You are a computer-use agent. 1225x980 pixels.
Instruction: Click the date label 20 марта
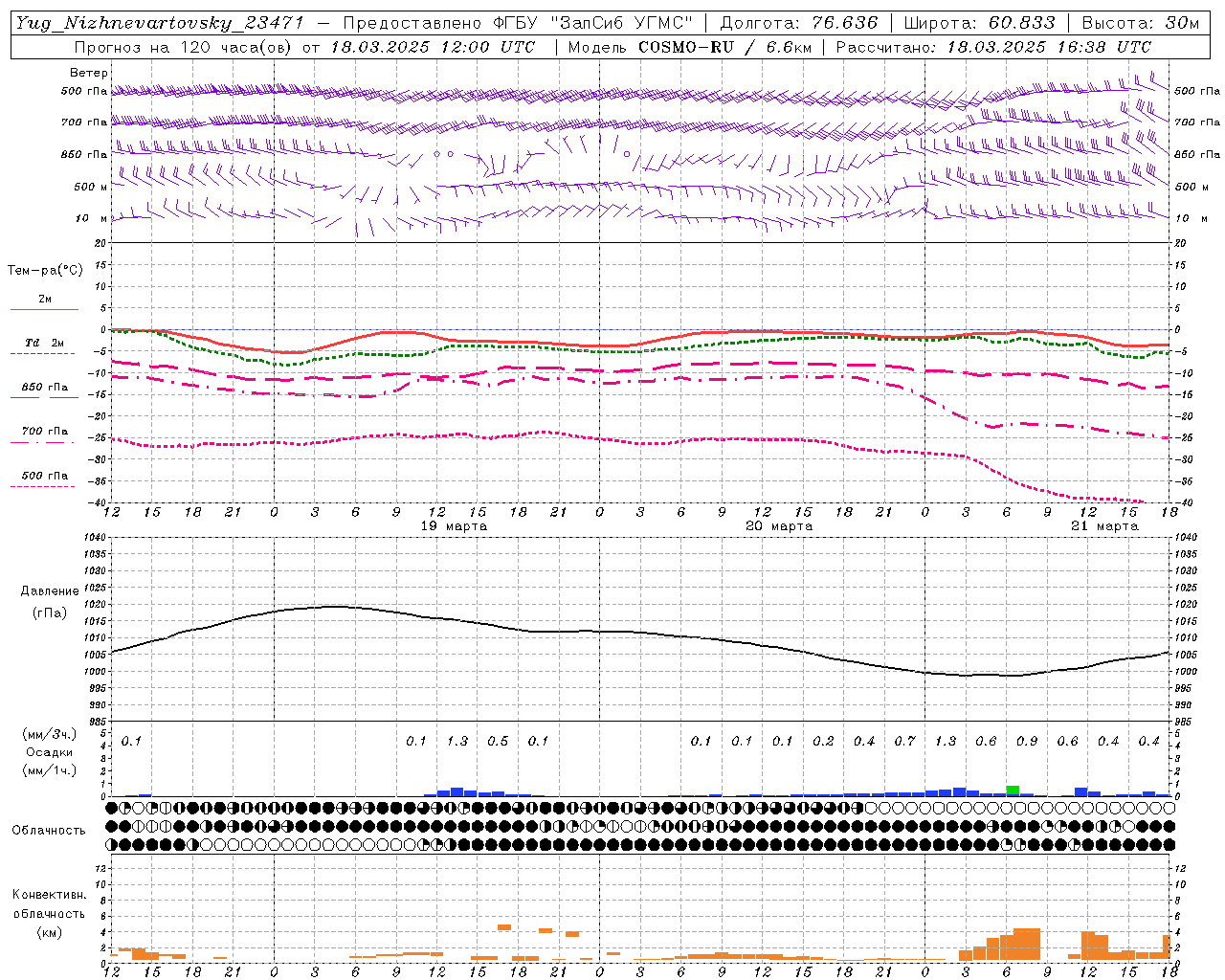[779, 526]
